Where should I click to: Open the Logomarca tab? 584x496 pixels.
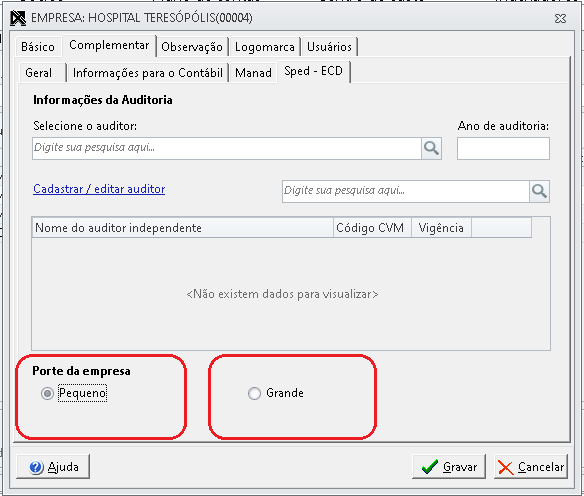pos(265,47)
